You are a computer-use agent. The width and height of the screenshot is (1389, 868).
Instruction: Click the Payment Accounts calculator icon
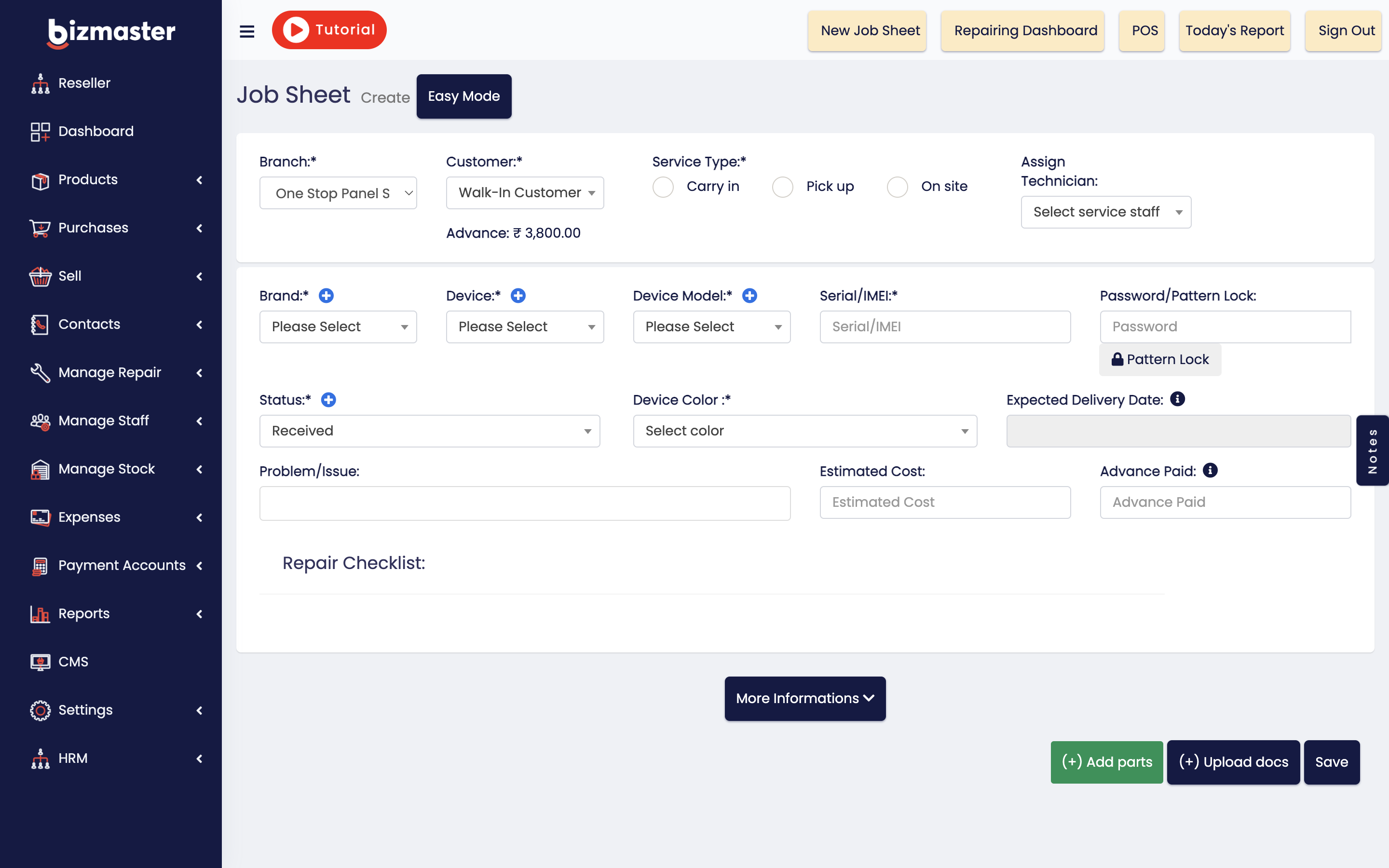click(40, 566)
